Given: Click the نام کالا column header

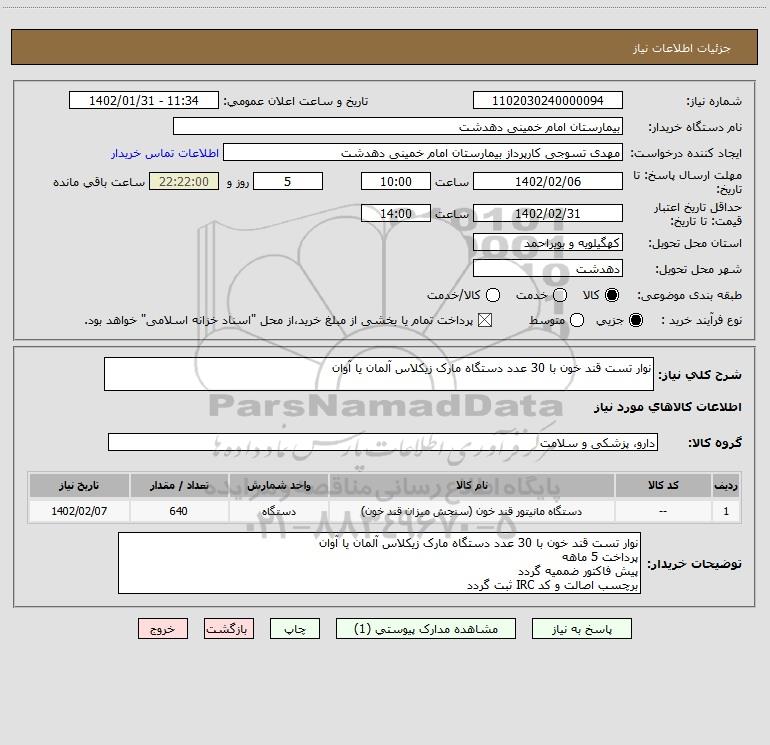Looking at the screenshot, I should (x=471, y=485).
